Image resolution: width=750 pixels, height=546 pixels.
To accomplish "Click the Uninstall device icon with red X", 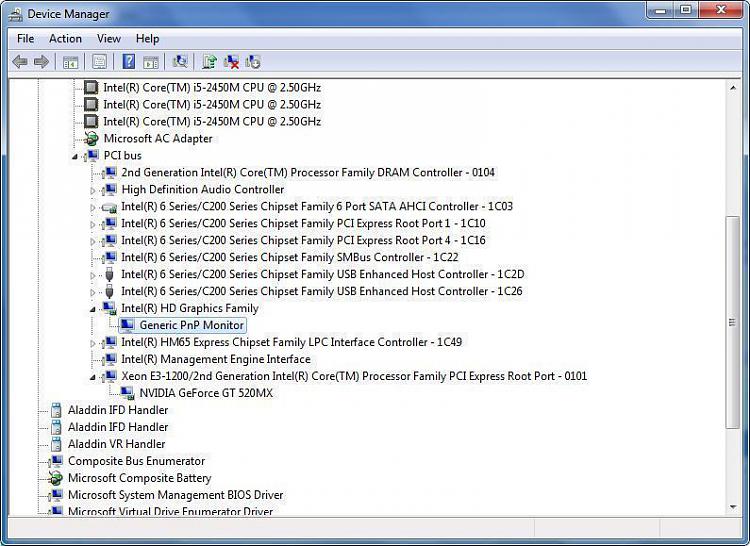I will click(232, 62).
